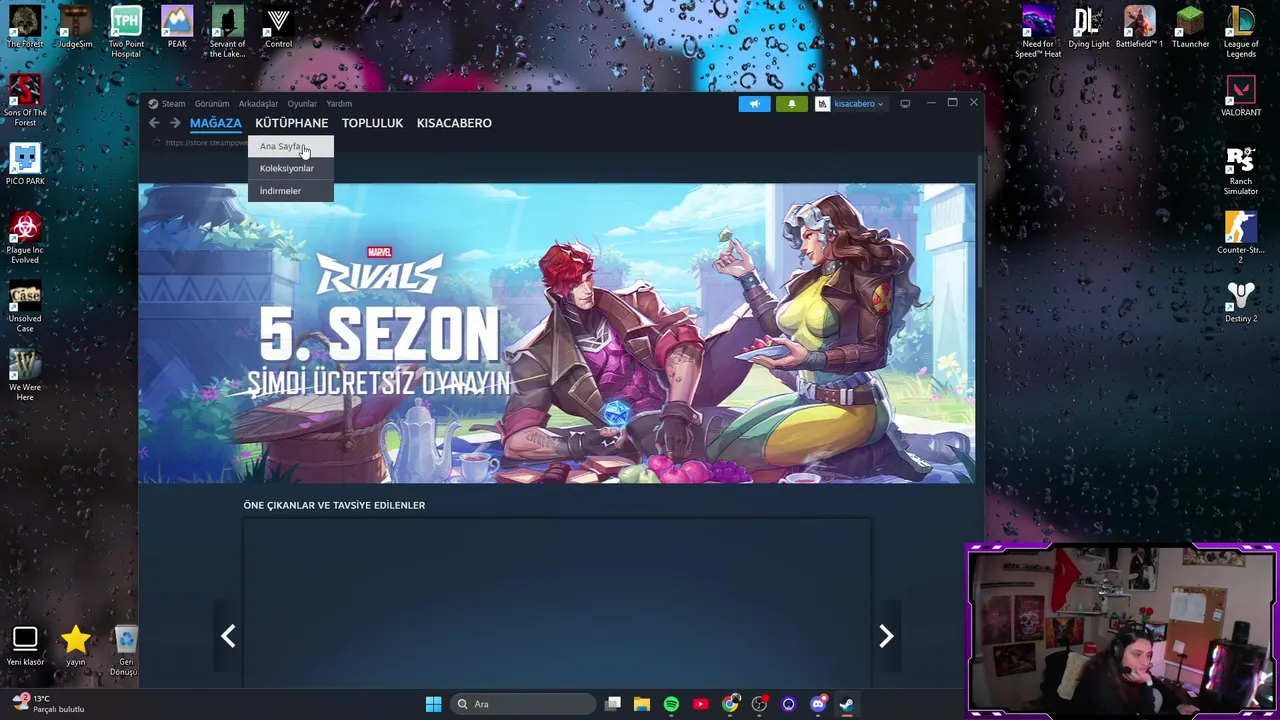Viewport: 1280px width, 720px height.
Task: Click Steam announcements megaphone button
Action: pos(754,103)
